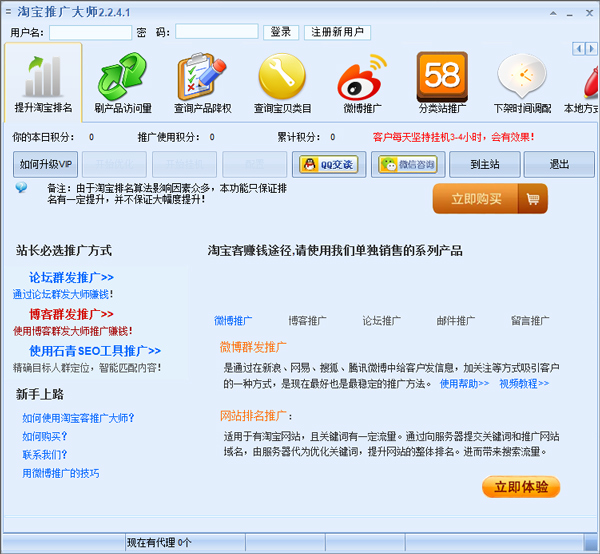
Task: Click the 立即体验 button
Action: 521,487
